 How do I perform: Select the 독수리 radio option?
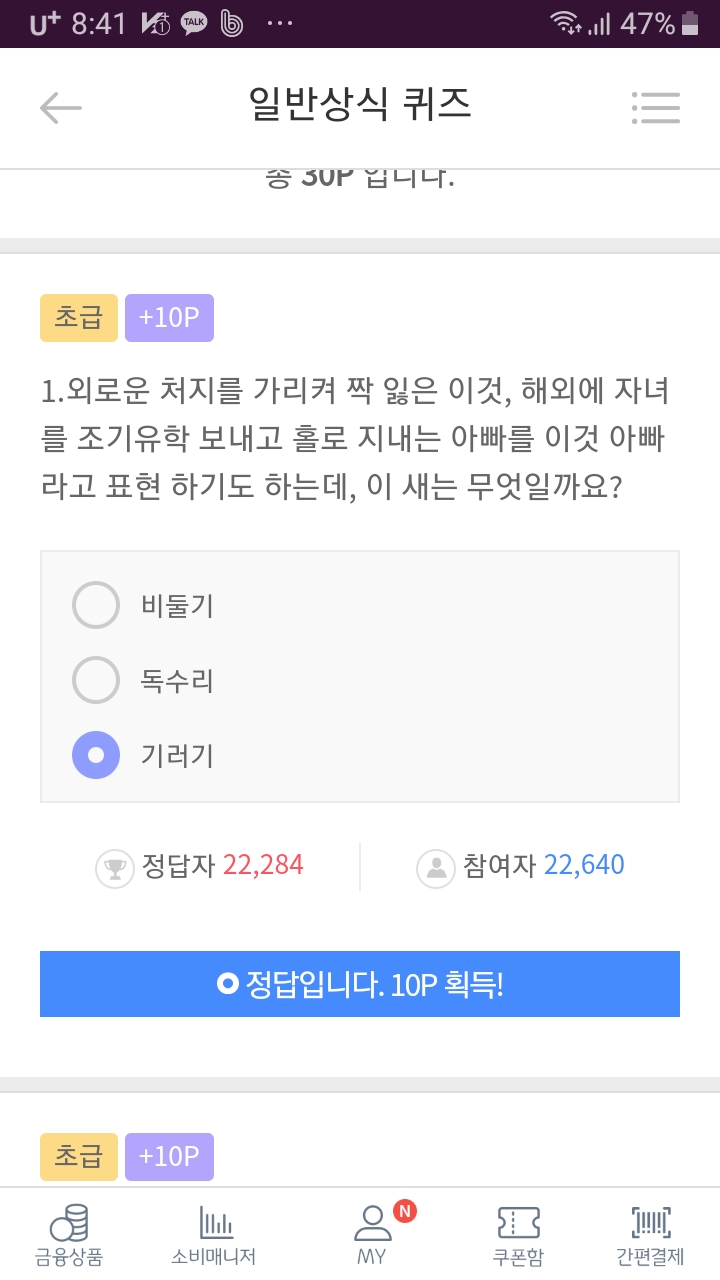(96, 681)
